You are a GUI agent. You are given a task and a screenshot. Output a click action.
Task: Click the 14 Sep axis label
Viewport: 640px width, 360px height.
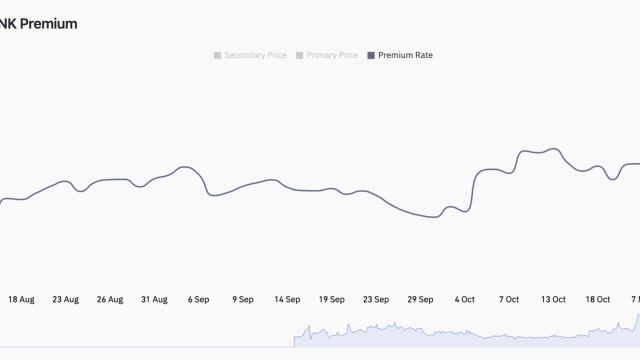coord(287,300)
